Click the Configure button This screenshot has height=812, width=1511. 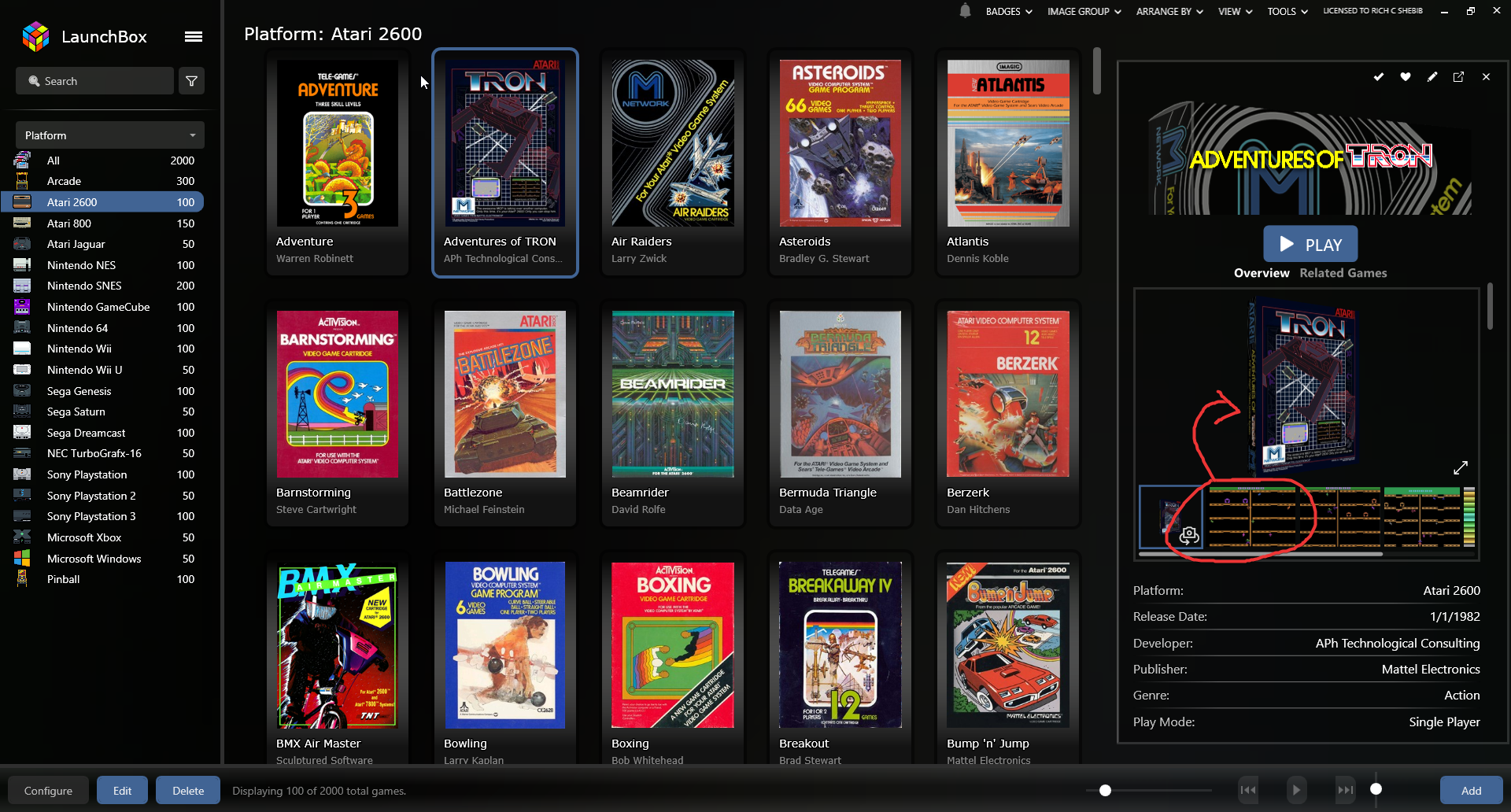48,791
